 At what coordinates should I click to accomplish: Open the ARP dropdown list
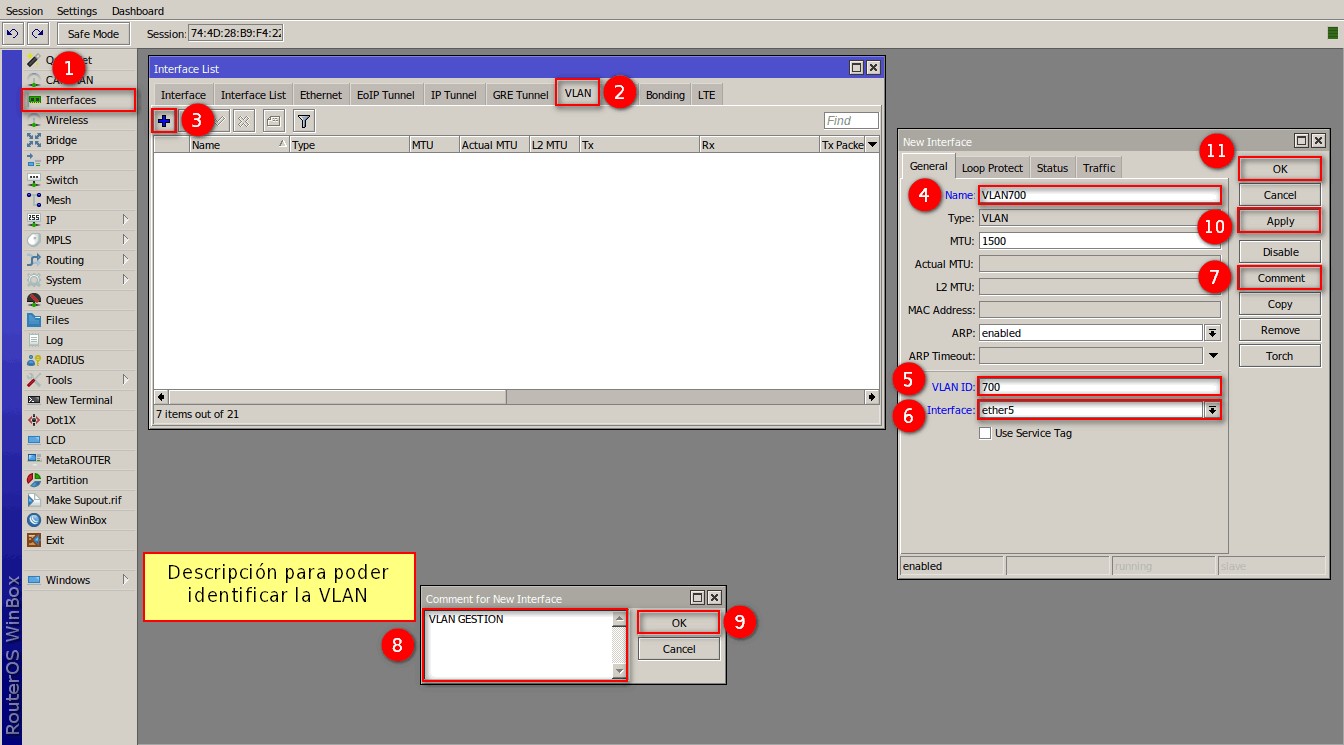(1213, 333)
